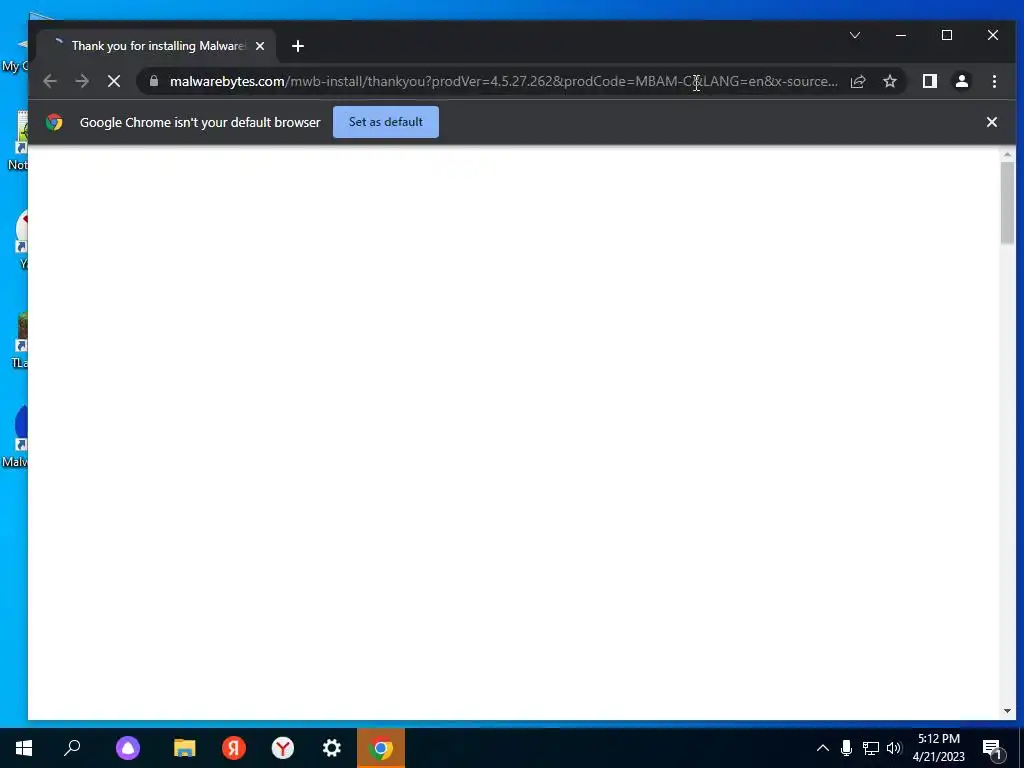Open network status tray icon
This screenshot has width=1024, height=768.
(x=871, y=748)
